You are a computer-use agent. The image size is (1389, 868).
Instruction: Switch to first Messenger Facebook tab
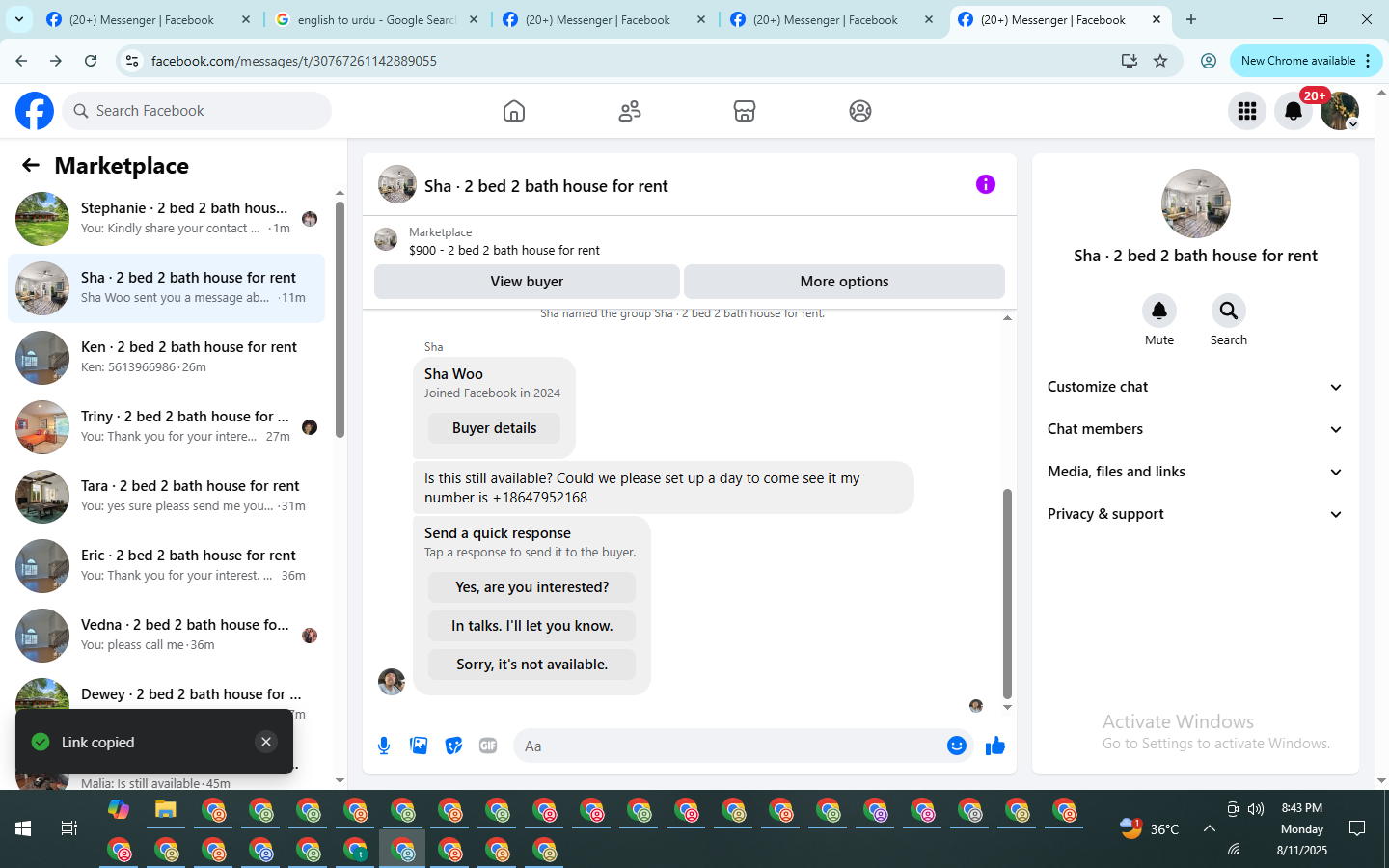148,19
